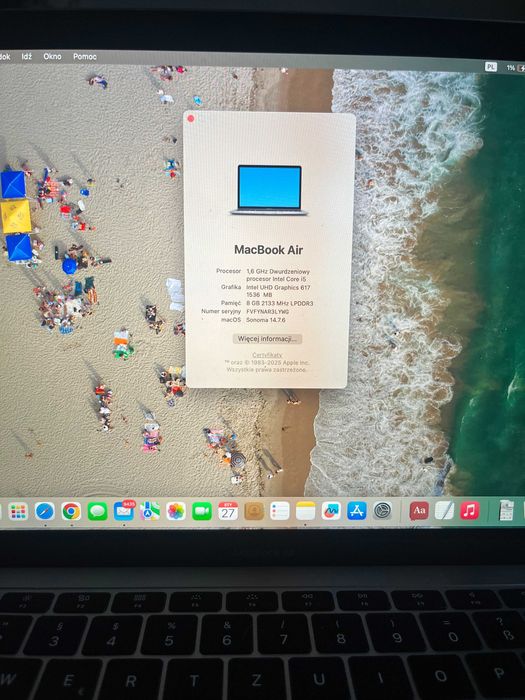This screenshot has height=700, width=525.
Task: Select the MacBook Air title text
Action: (268, 250)
